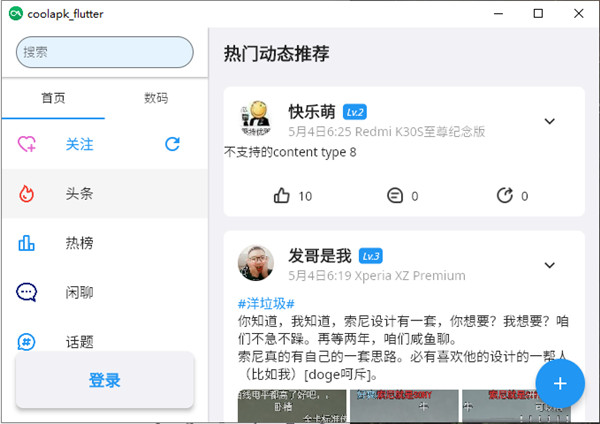Switch to the 数码 tab
The height and width of the screenshot is (424, 600).
156,98
